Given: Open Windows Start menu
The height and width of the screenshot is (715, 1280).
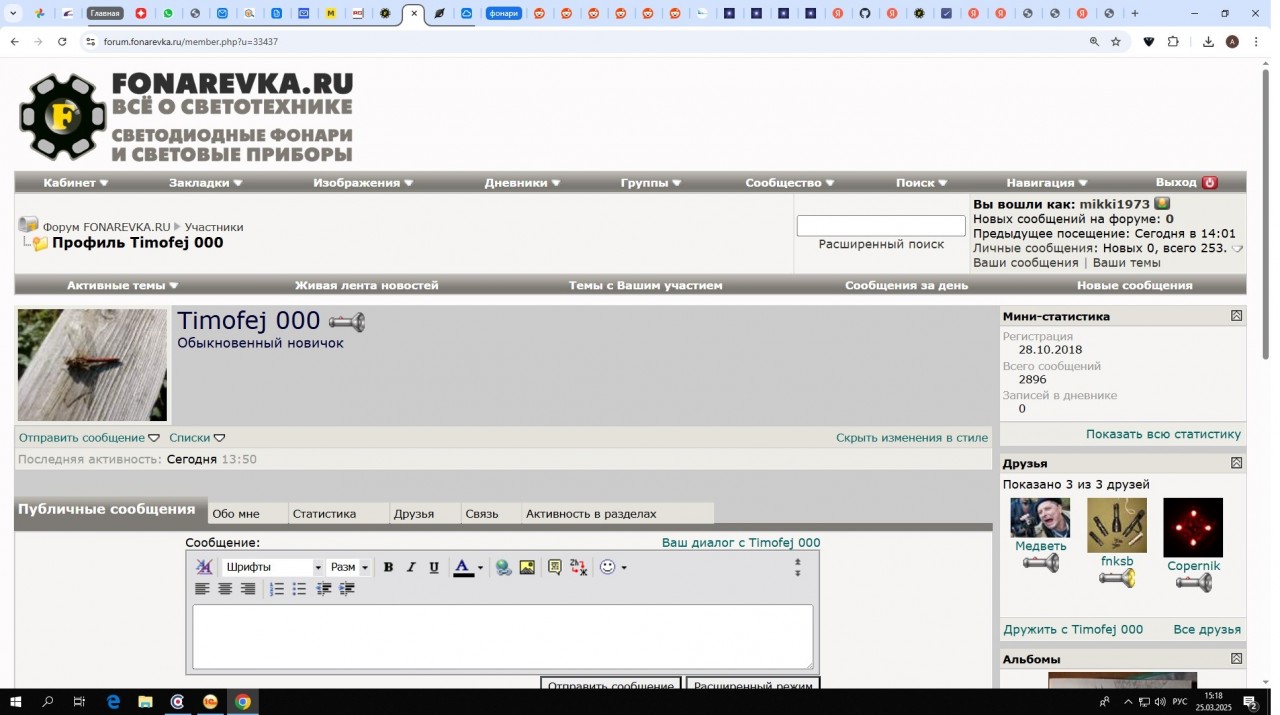Looking at the screenshot, I should tap(15, 702).
